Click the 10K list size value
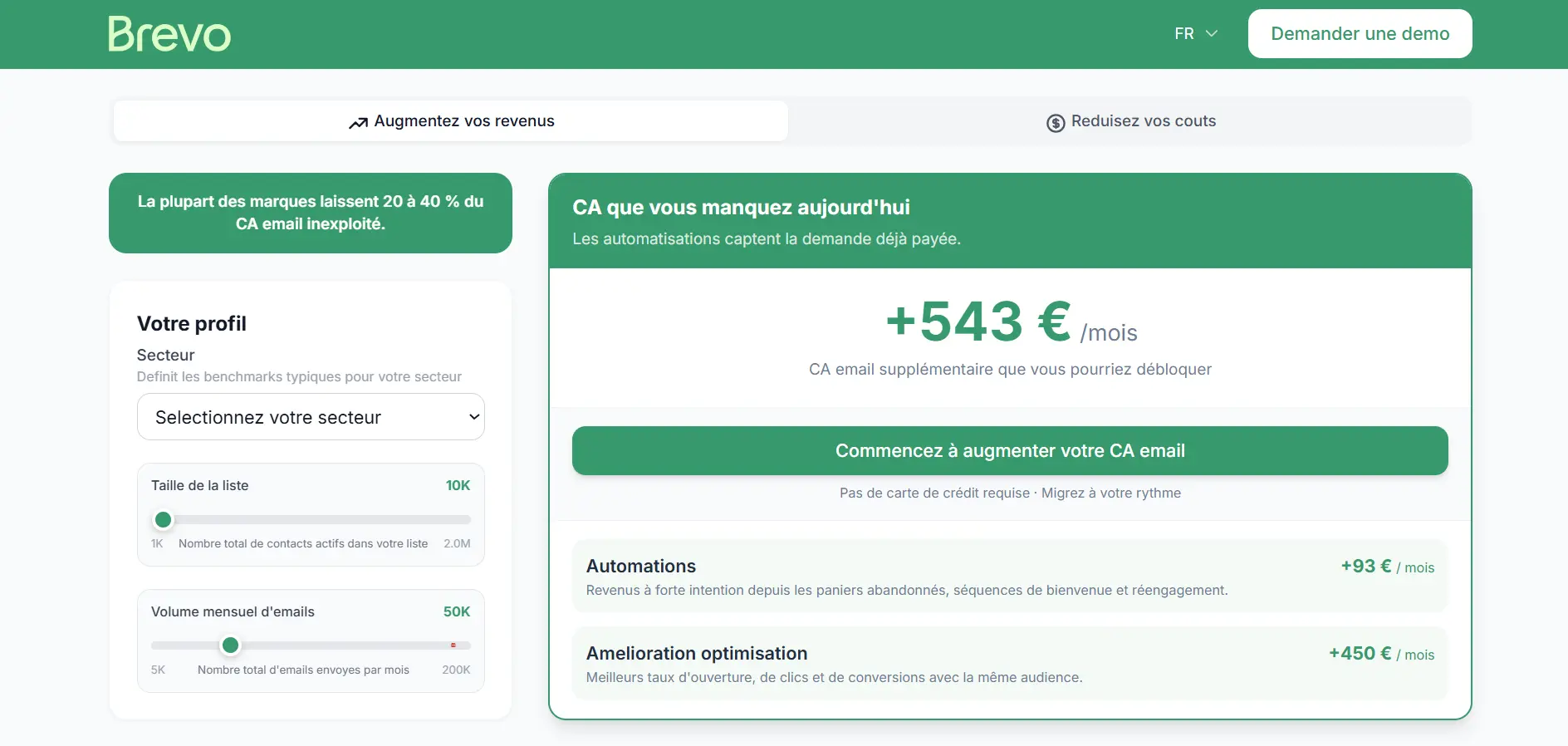 (458, 485)
